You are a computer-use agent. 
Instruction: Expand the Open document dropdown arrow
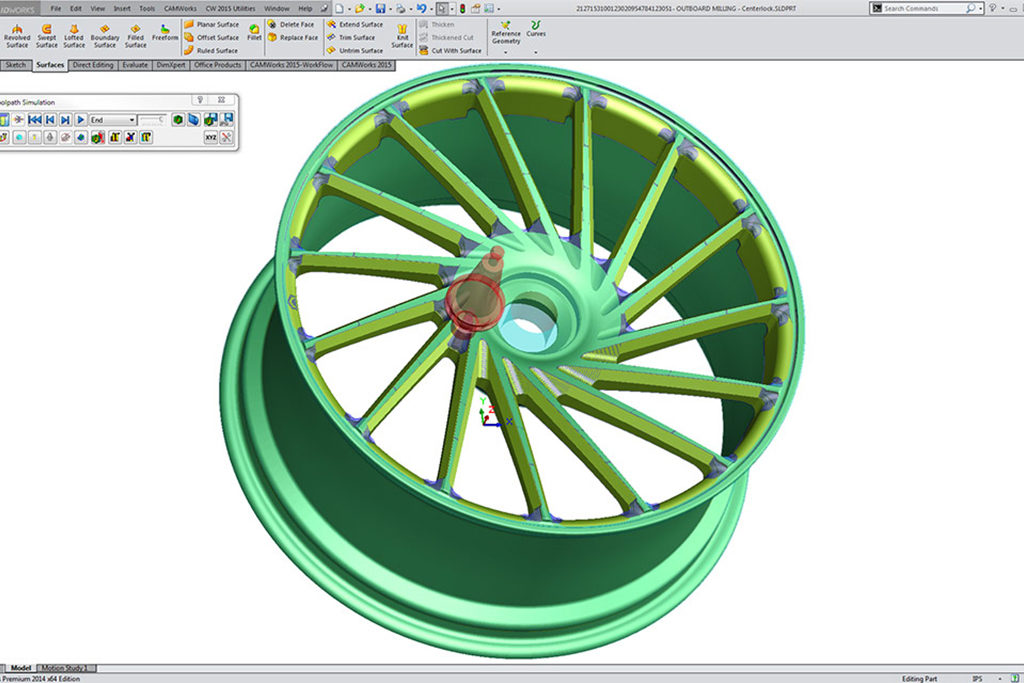tap(369, 9)
